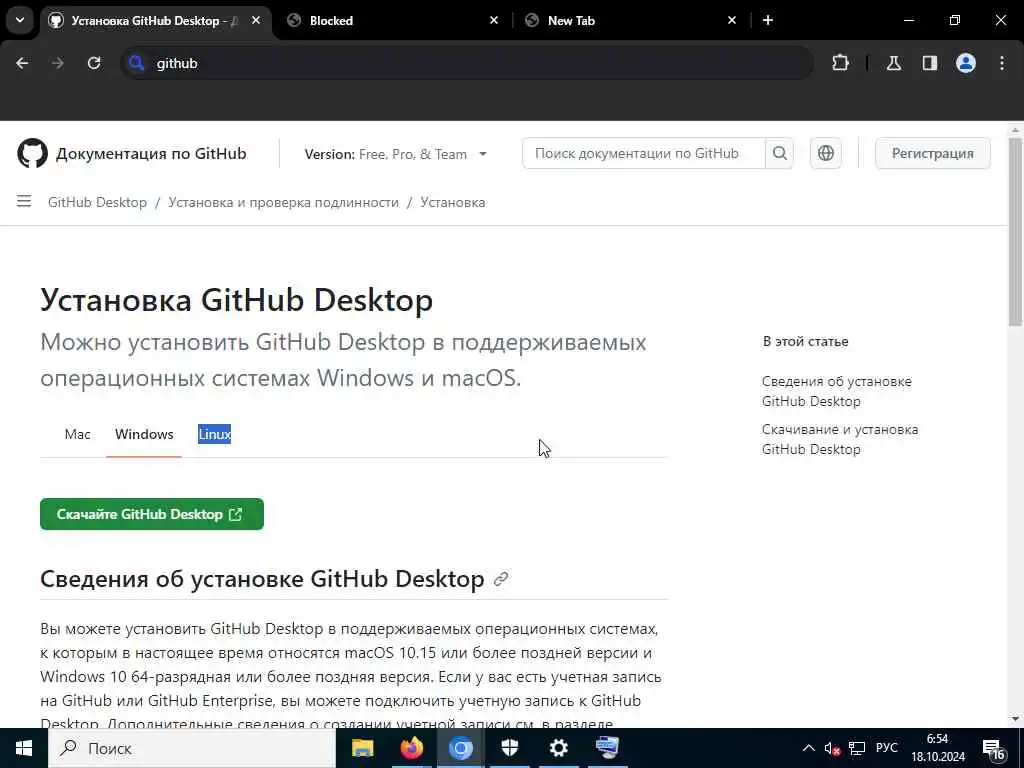Image resolution: width=1024 pixels, height=768 pixels.
Task: Open the browser extensions puzzle icon
Action: point(840,63)
